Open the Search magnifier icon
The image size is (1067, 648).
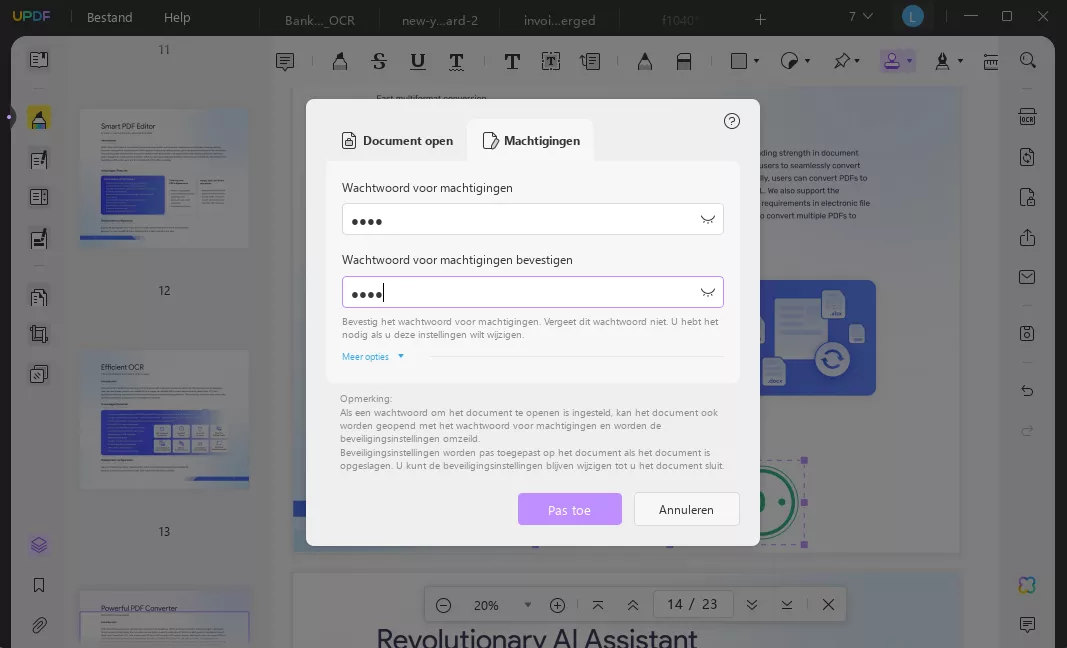coord(1028,60)
